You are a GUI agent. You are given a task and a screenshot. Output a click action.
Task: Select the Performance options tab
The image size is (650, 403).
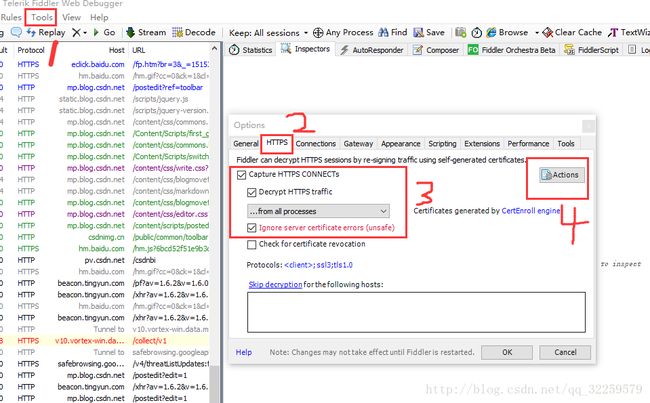pyautogui.click(x=528, y=143)
